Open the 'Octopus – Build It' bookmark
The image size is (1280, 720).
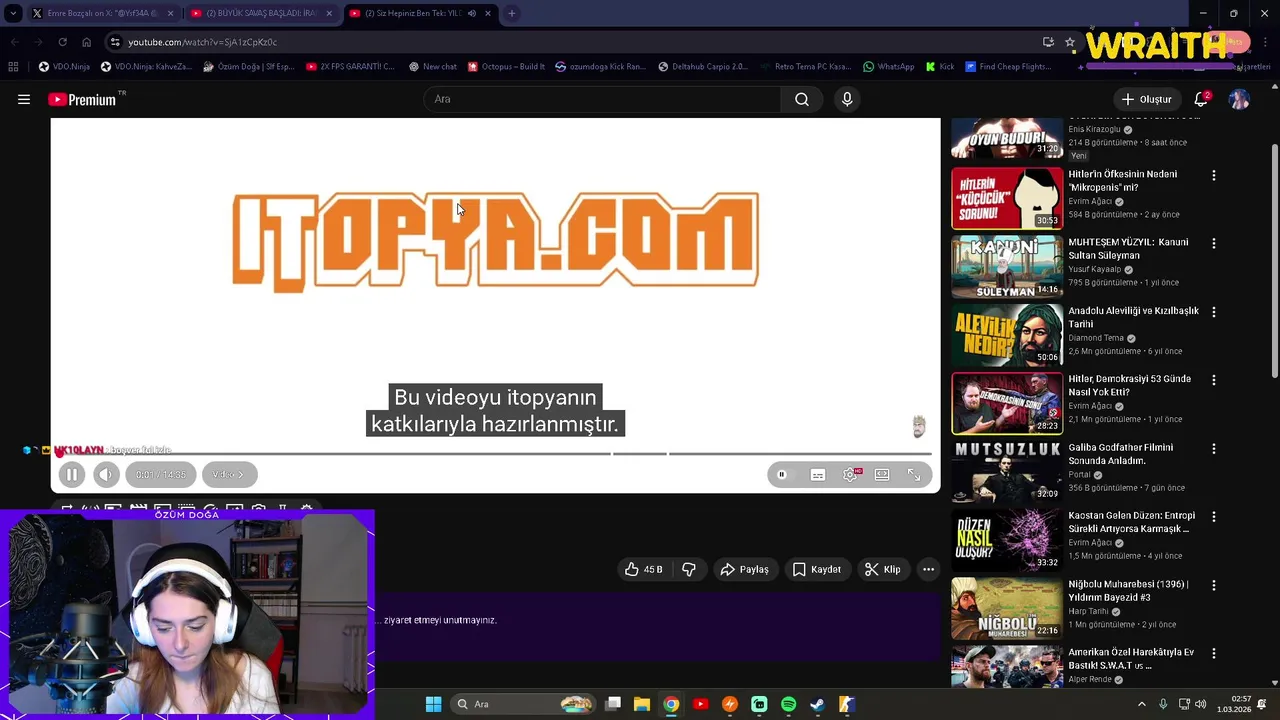point(506,67)
